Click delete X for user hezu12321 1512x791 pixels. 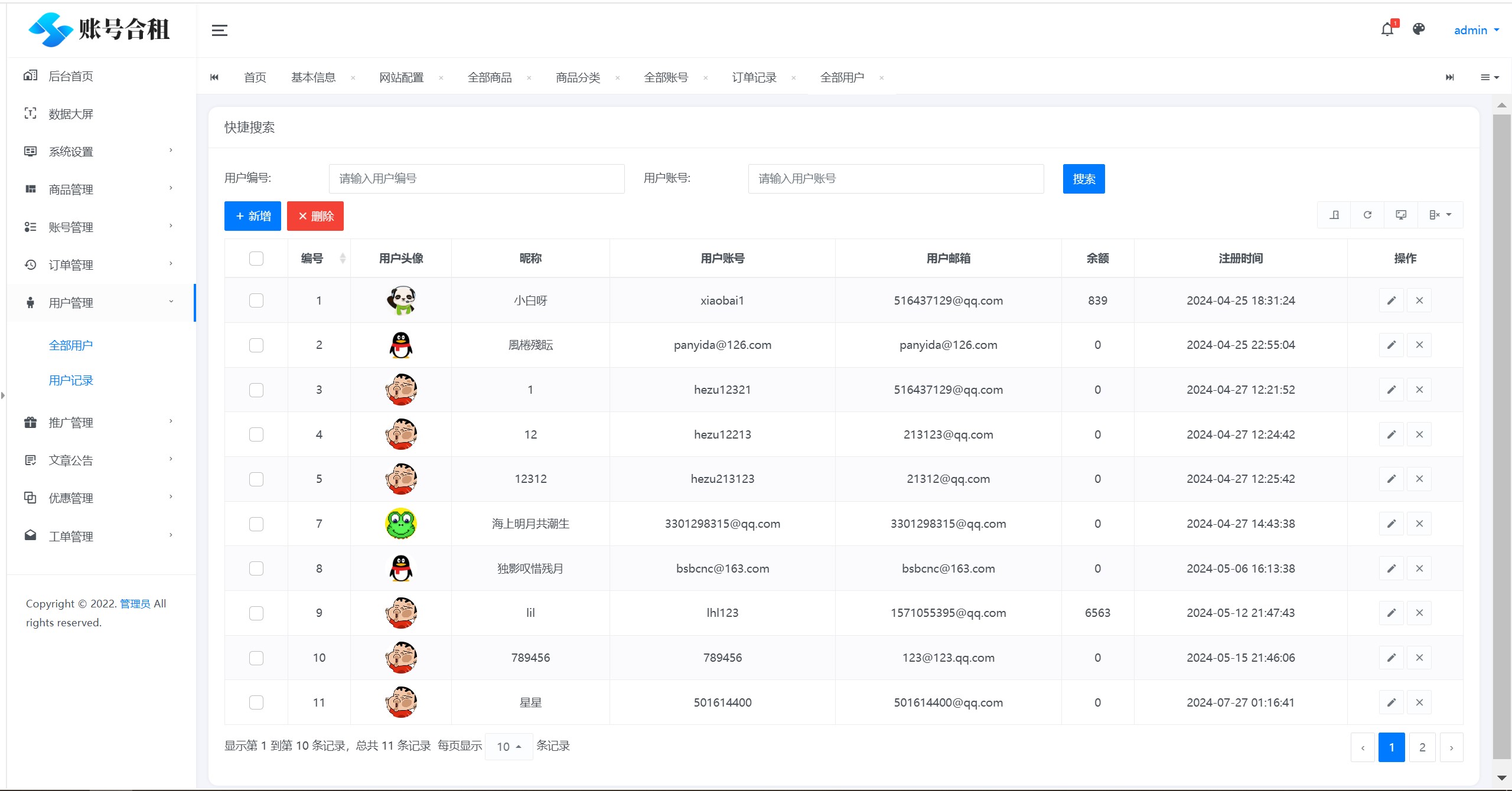[x=1419, y=390]
